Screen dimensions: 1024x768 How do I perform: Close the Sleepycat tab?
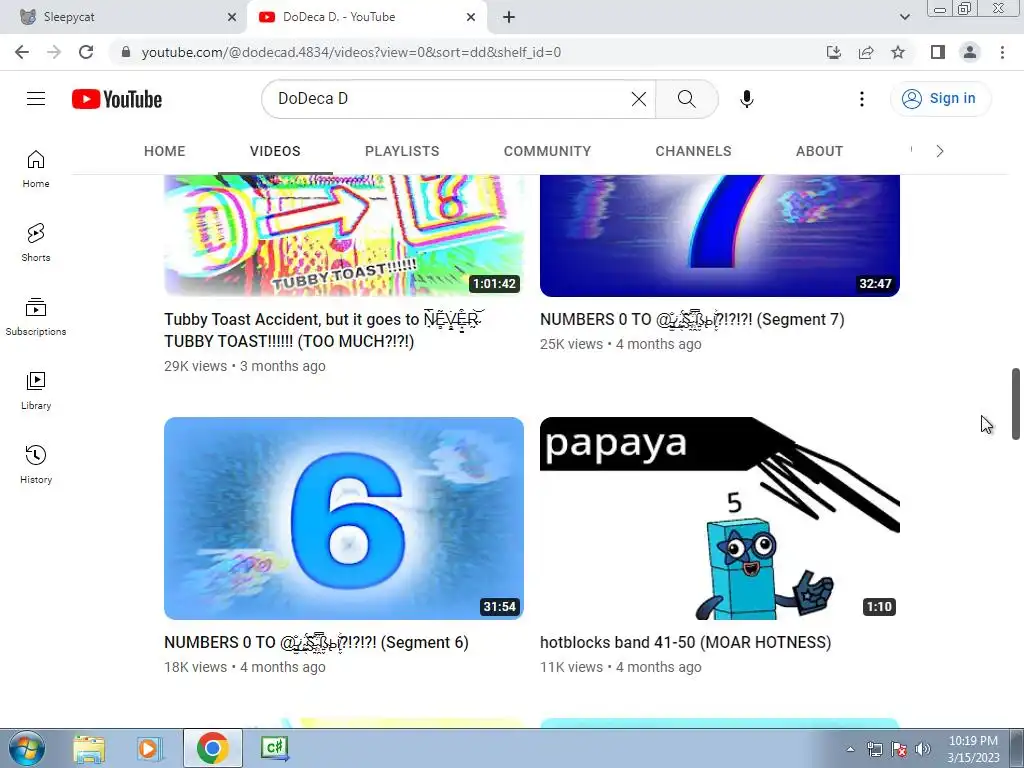click(232, 17)
